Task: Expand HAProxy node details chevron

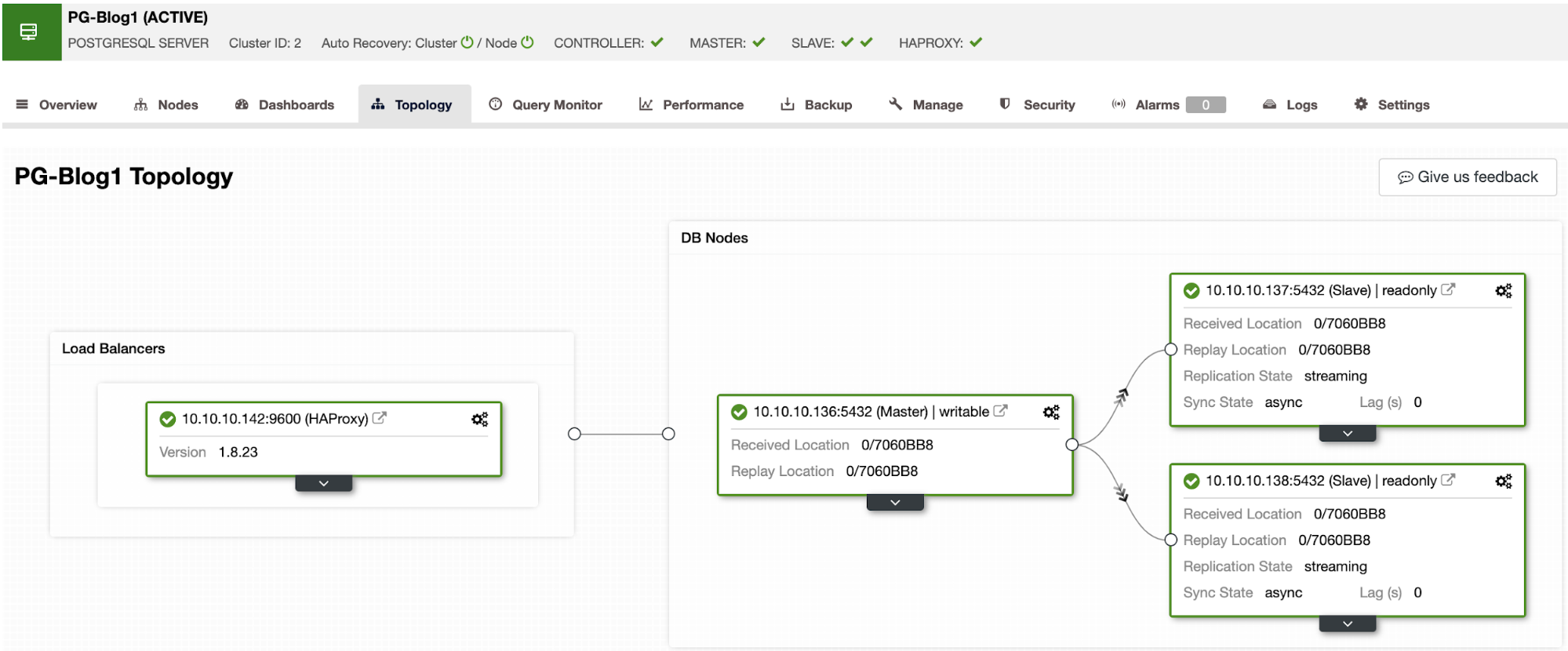Action: (324, 484)
